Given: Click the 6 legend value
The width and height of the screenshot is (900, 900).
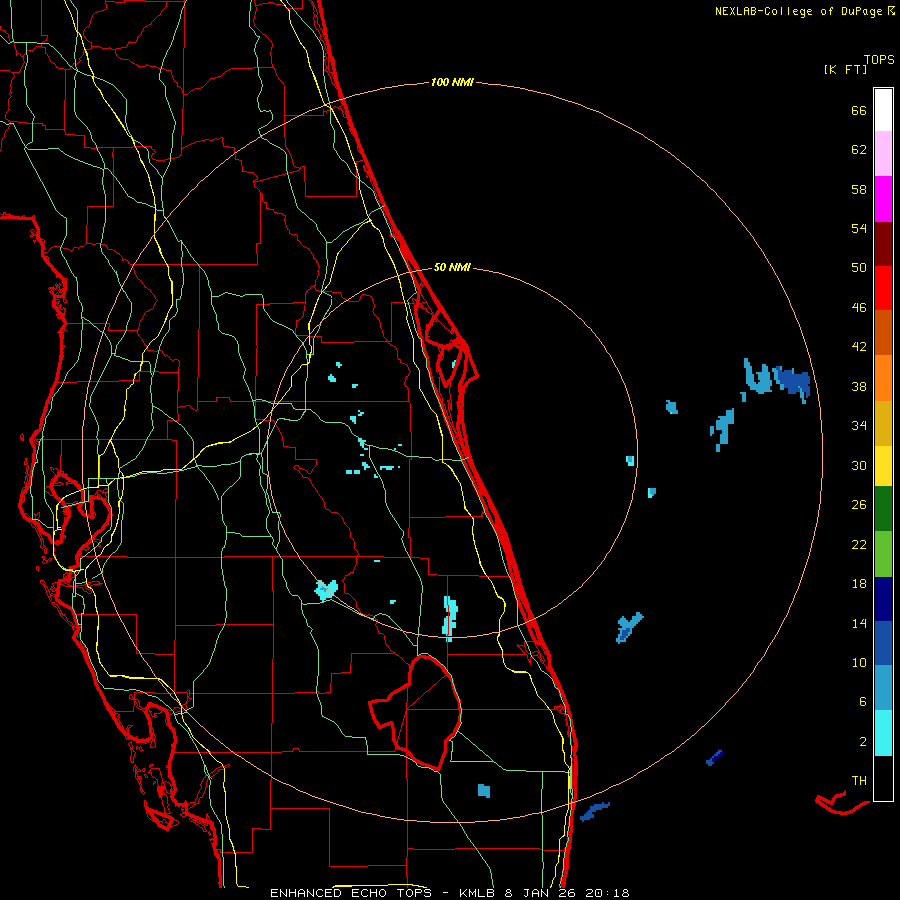Looking at the screenshot, I should (863, 702).
